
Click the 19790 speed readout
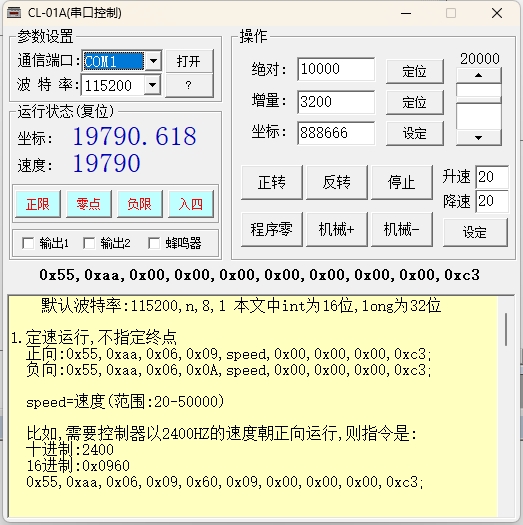[x=106, y=163]
